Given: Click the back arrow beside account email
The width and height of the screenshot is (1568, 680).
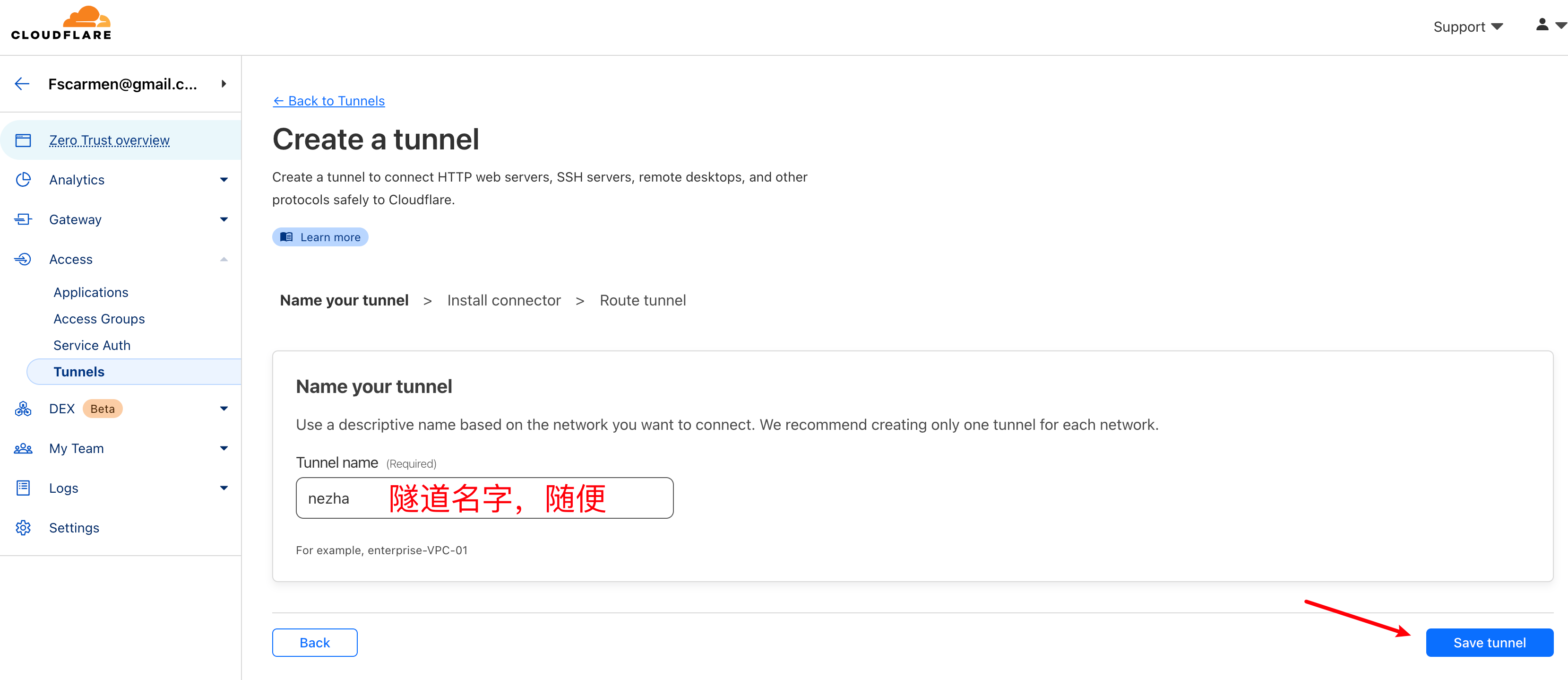Looking at the screenshot, I should click(23, 84).
